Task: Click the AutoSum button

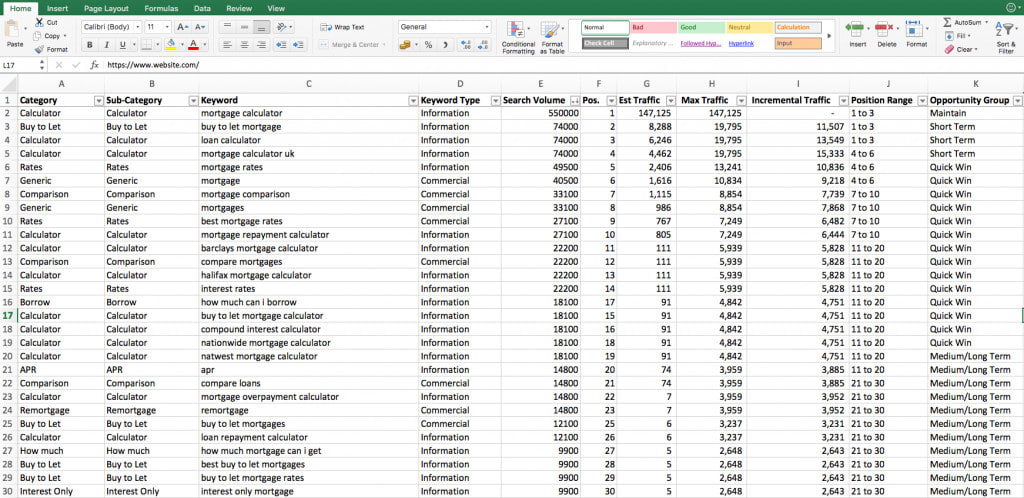Action: tap(960, 21)
